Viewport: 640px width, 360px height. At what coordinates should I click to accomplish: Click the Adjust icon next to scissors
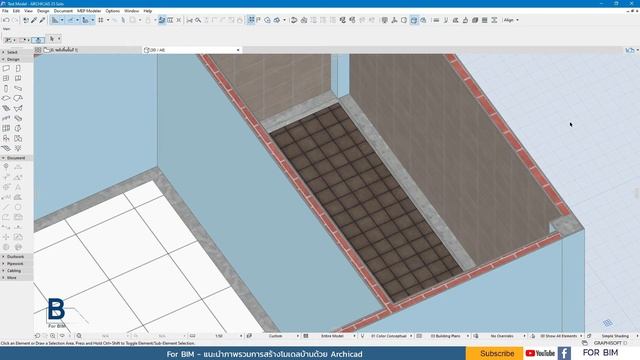tap(198, 20)
